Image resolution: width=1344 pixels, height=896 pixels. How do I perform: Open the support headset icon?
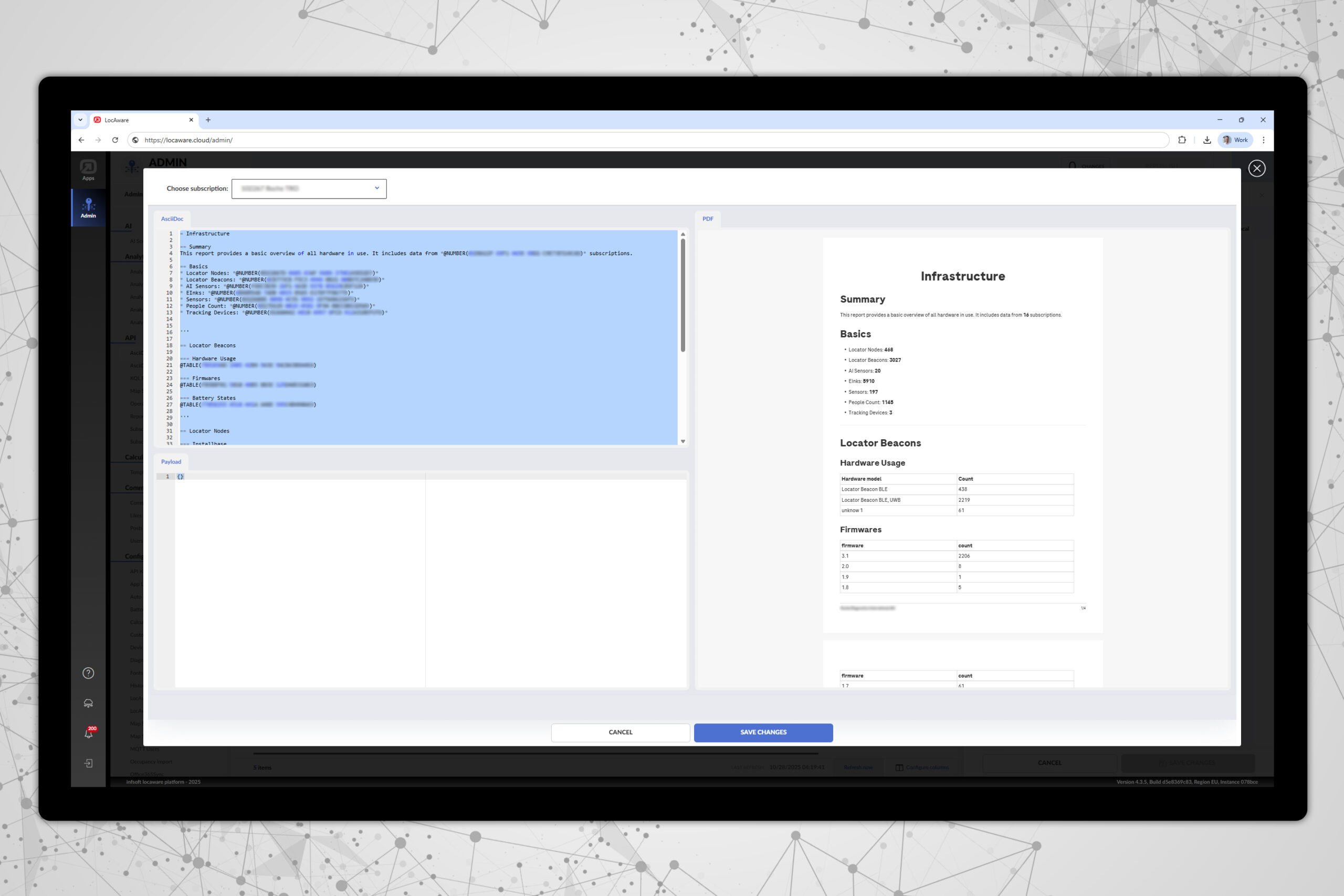click(88, 703)
